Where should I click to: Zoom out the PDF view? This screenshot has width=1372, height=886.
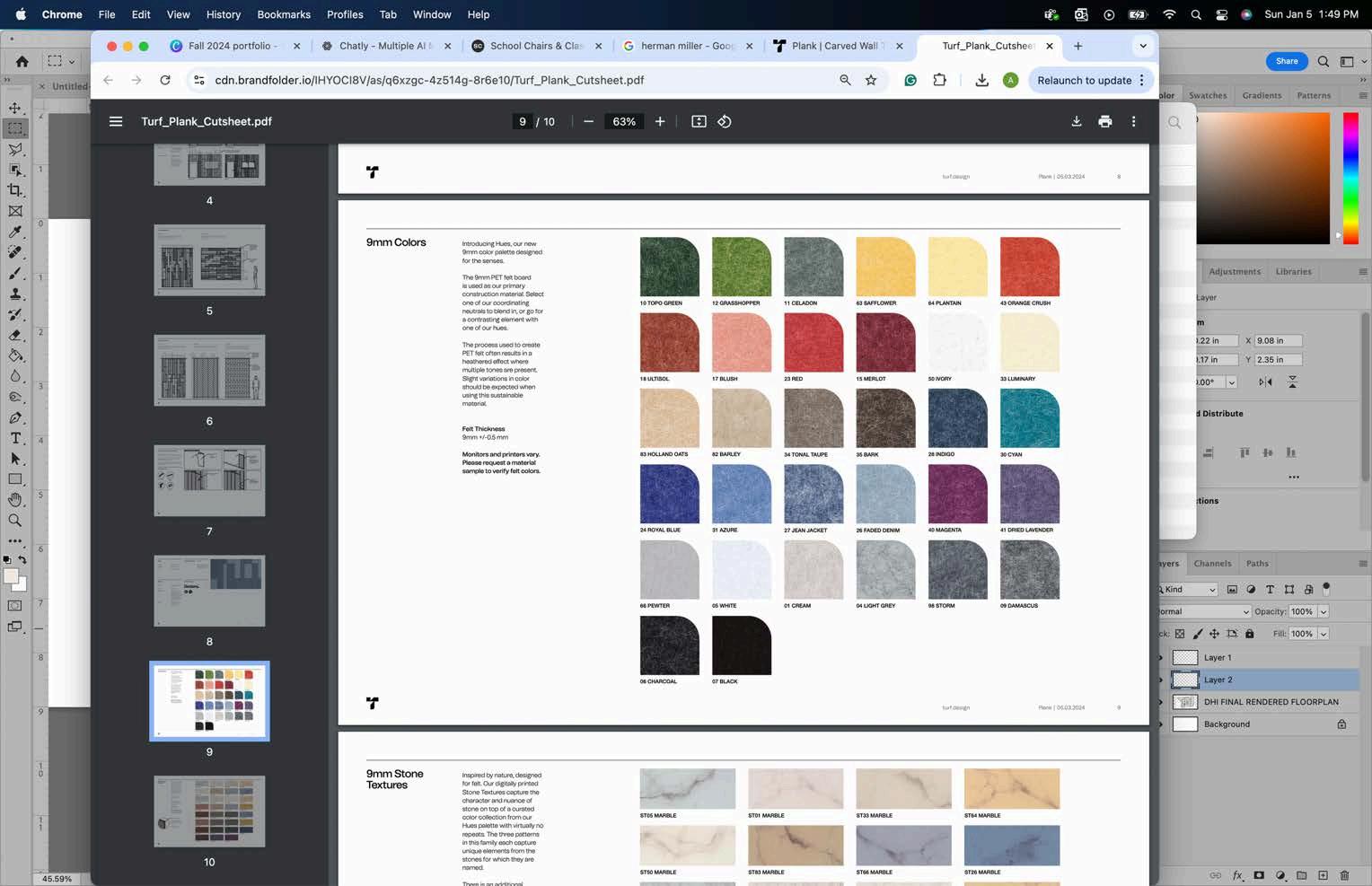pos(588,121)
